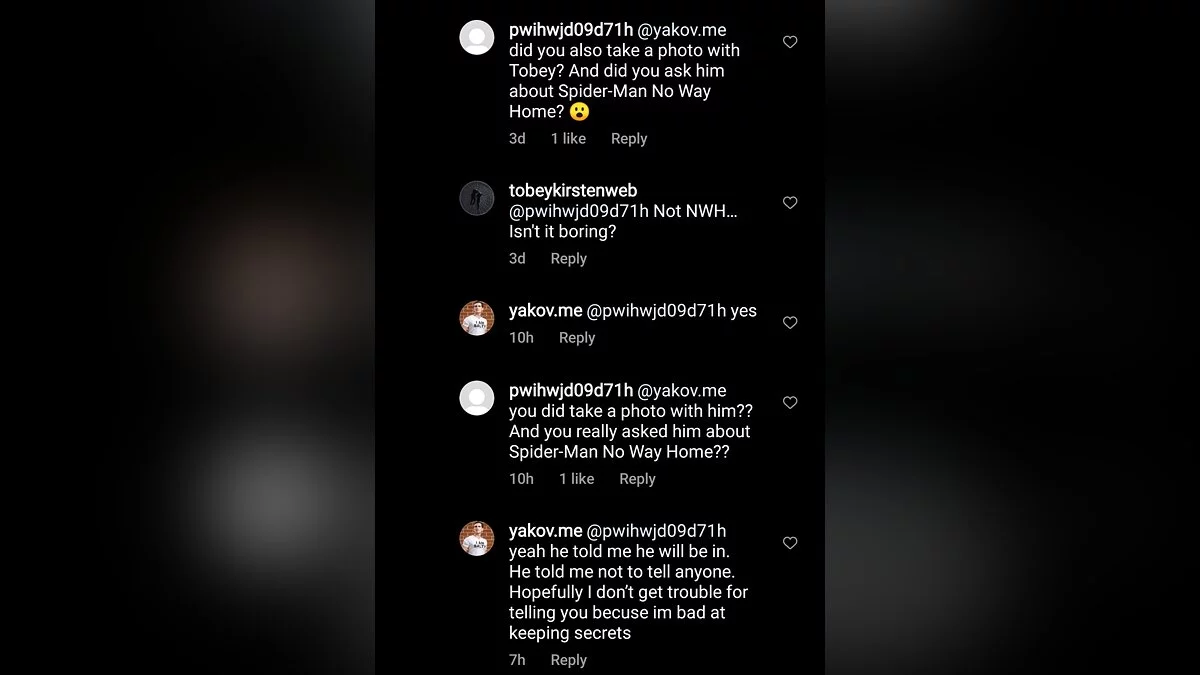The height and width of the screenshot is (675, 1200).
Task: View likes on the first 3d comment
Action: pyautogui.click(x=568, y=139)
